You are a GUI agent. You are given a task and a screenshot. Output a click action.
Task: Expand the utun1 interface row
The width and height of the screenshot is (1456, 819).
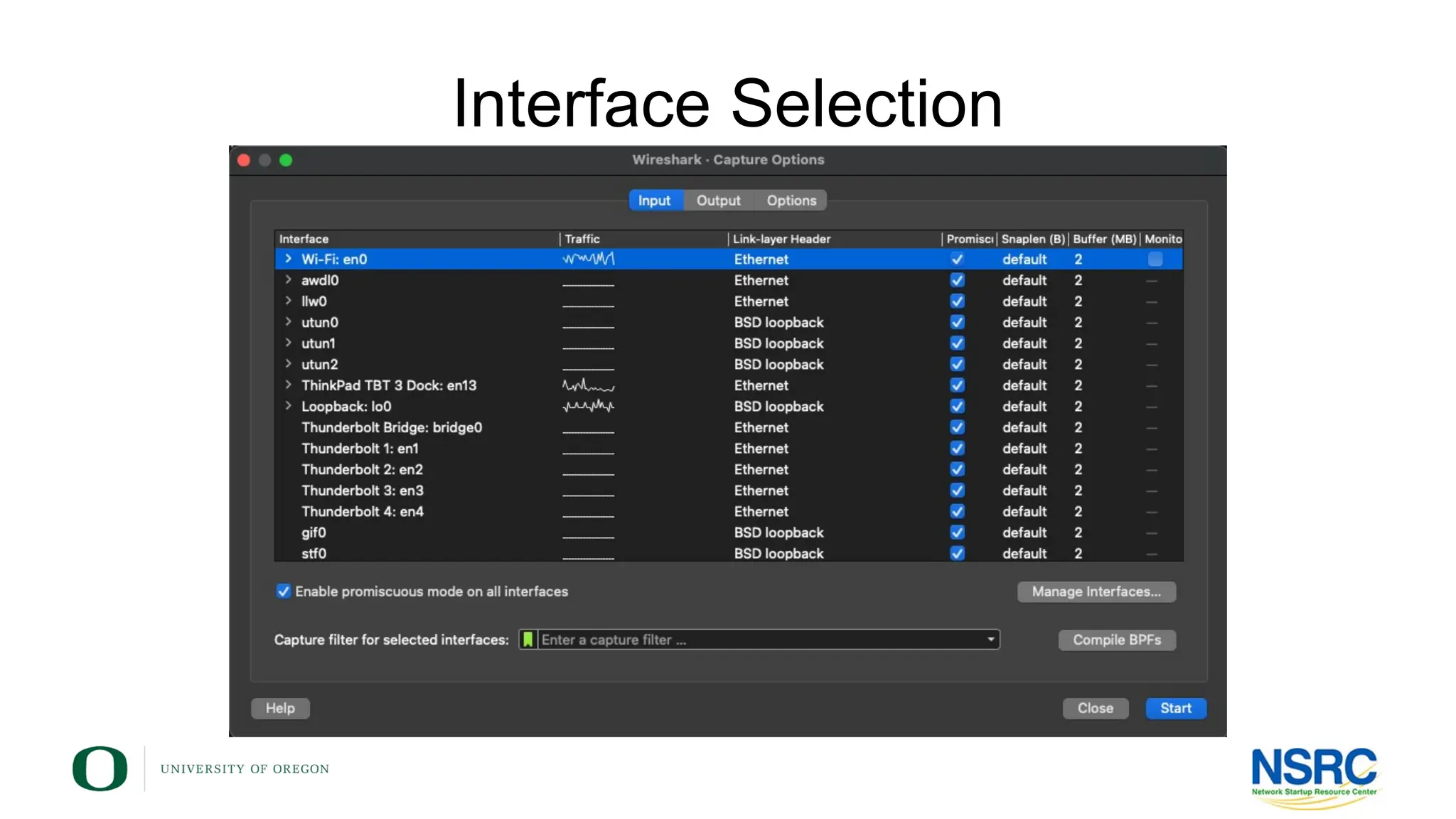[288, 343]
